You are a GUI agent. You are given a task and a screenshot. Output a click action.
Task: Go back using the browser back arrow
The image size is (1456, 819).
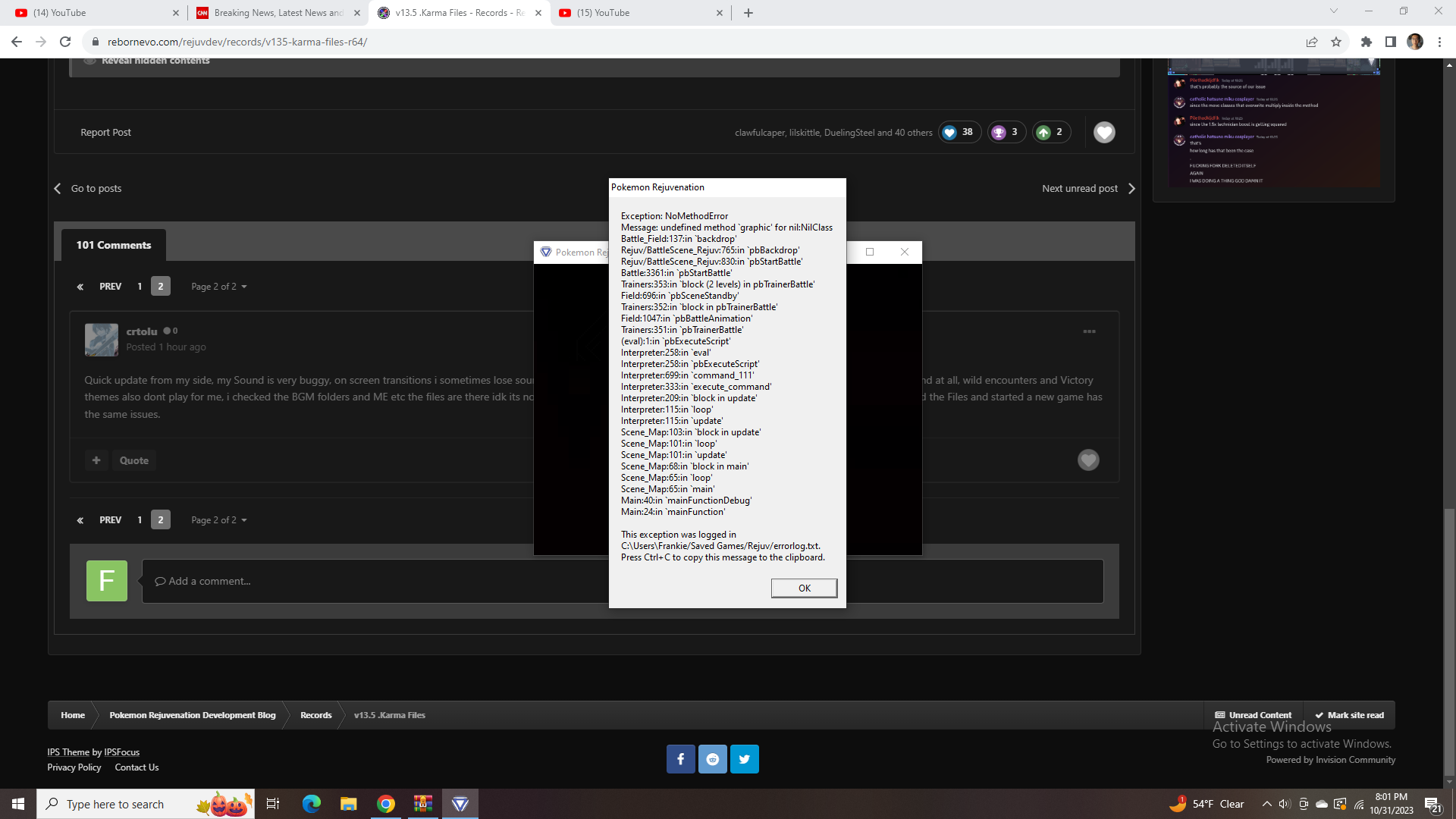tap(17, 42)
